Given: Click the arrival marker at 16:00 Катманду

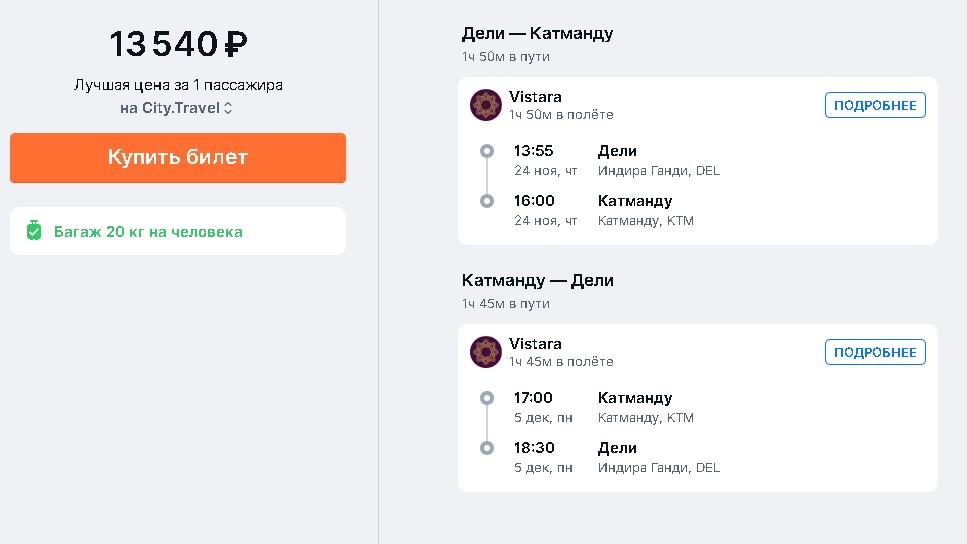Looking at the screenshot, I should (x=487, y=201).
